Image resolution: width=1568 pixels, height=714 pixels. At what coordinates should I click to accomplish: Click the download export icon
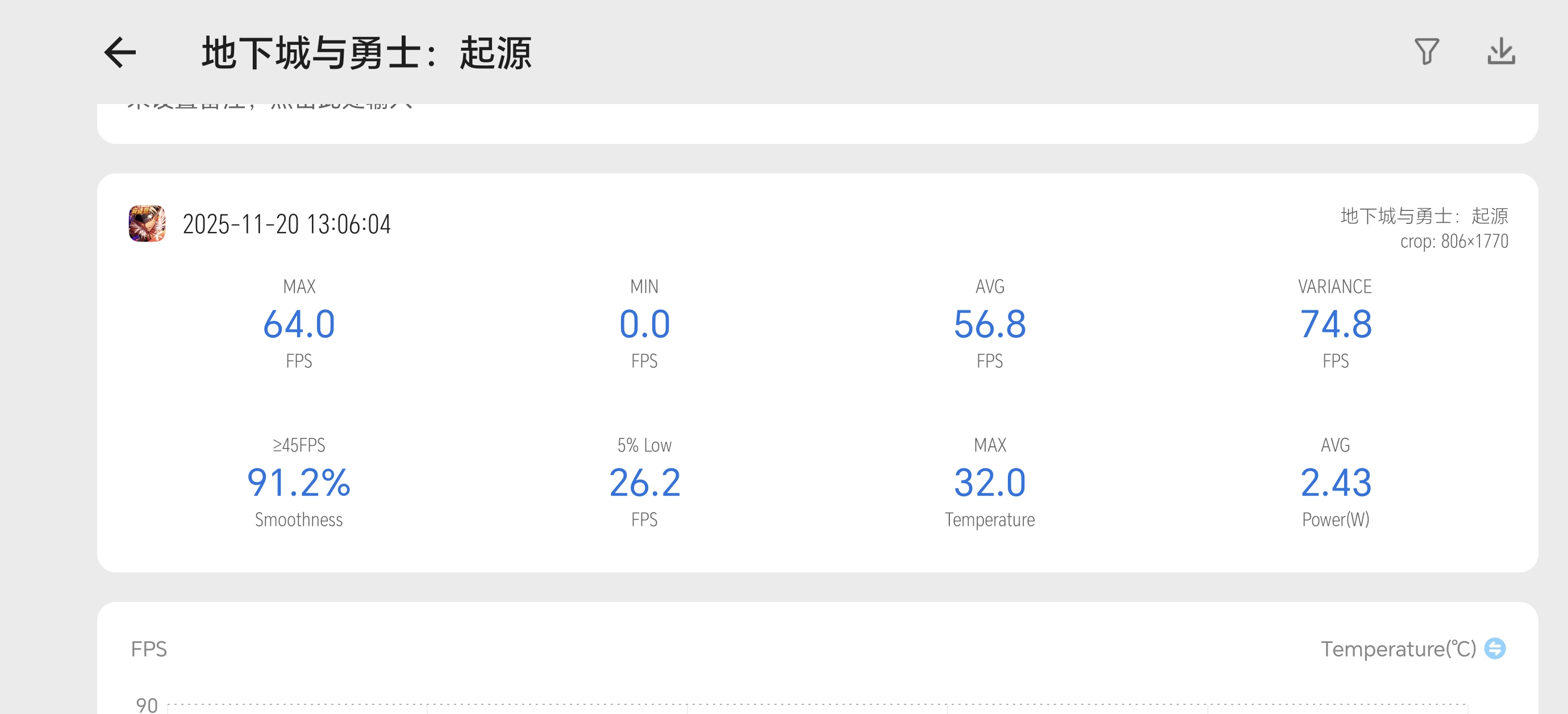click(1500, 52)
